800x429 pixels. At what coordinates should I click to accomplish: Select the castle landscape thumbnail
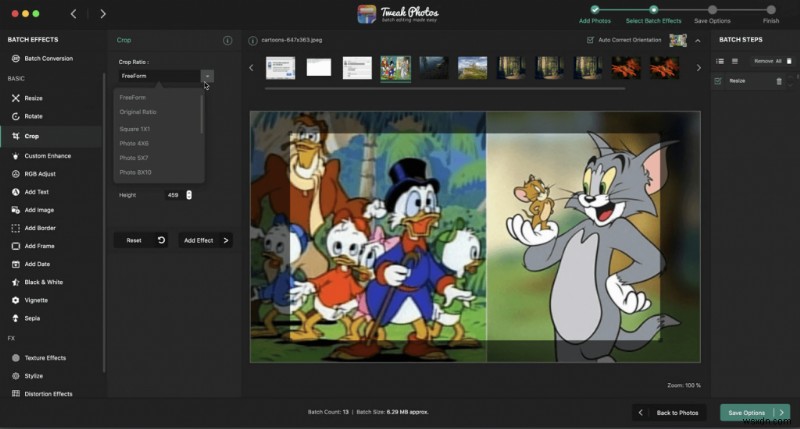[x=472, y=67]
